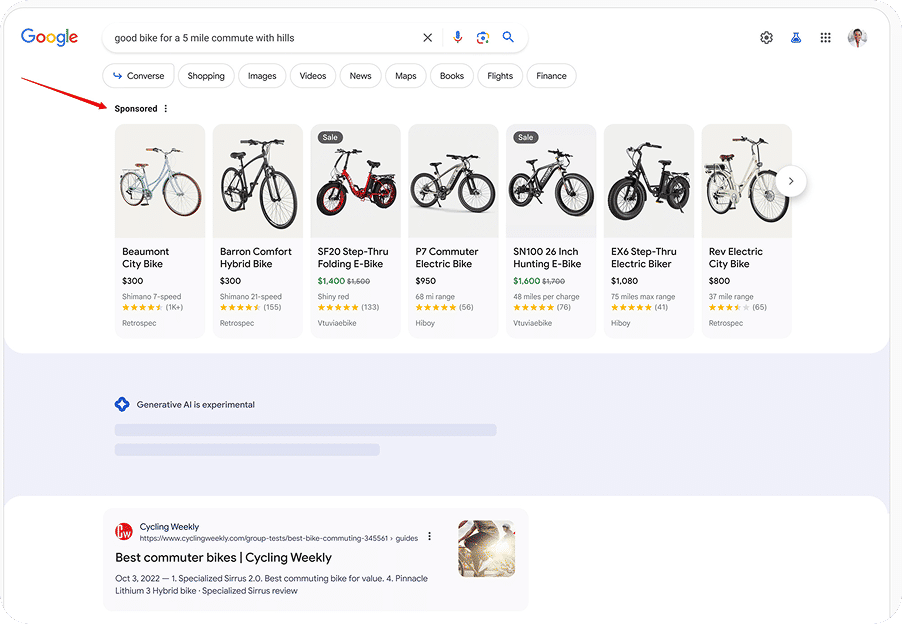Click the Shimano 21-speed spec text

[x=251, y=297]
